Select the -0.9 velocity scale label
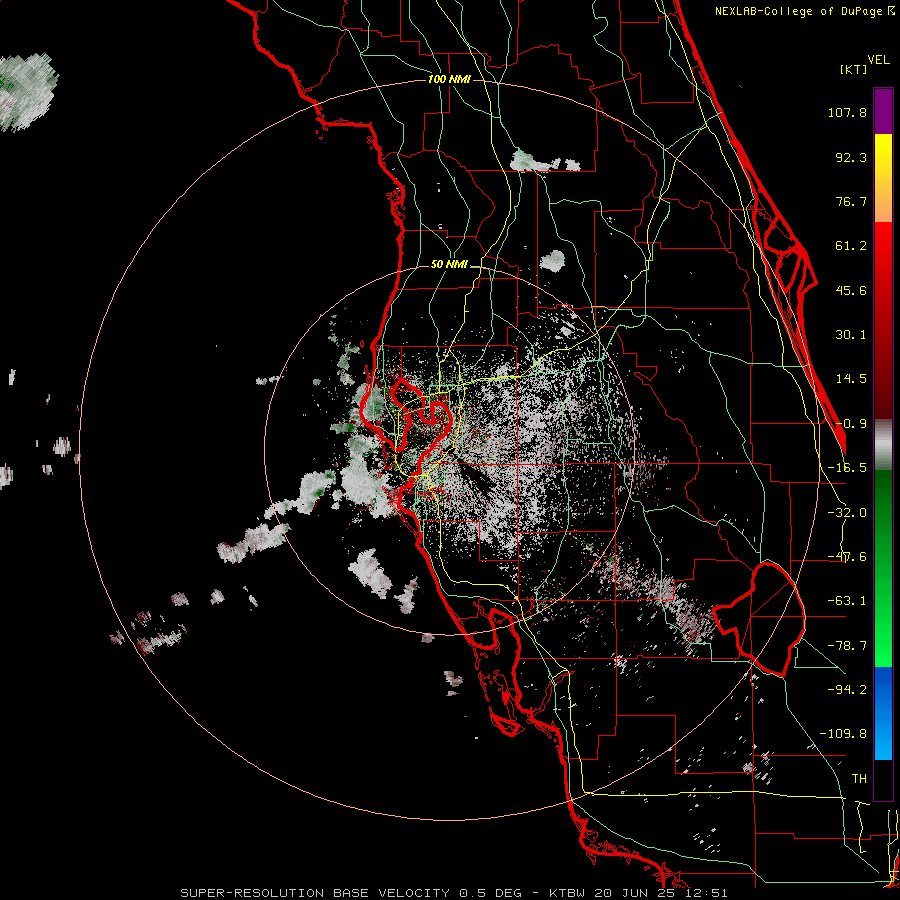 851,424
